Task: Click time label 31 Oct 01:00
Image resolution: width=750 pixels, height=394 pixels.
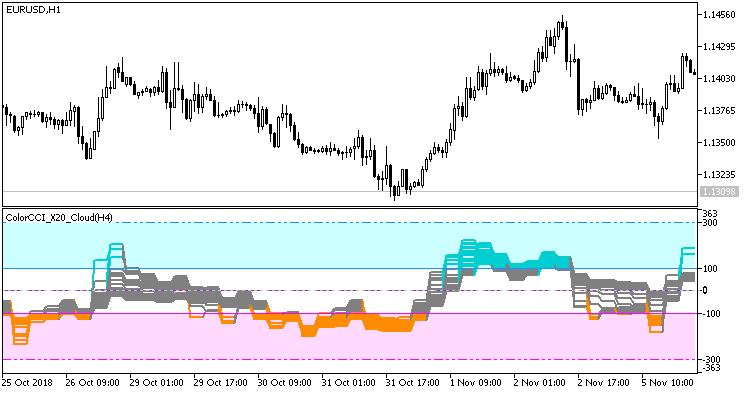Action: (x=349, y=383)
